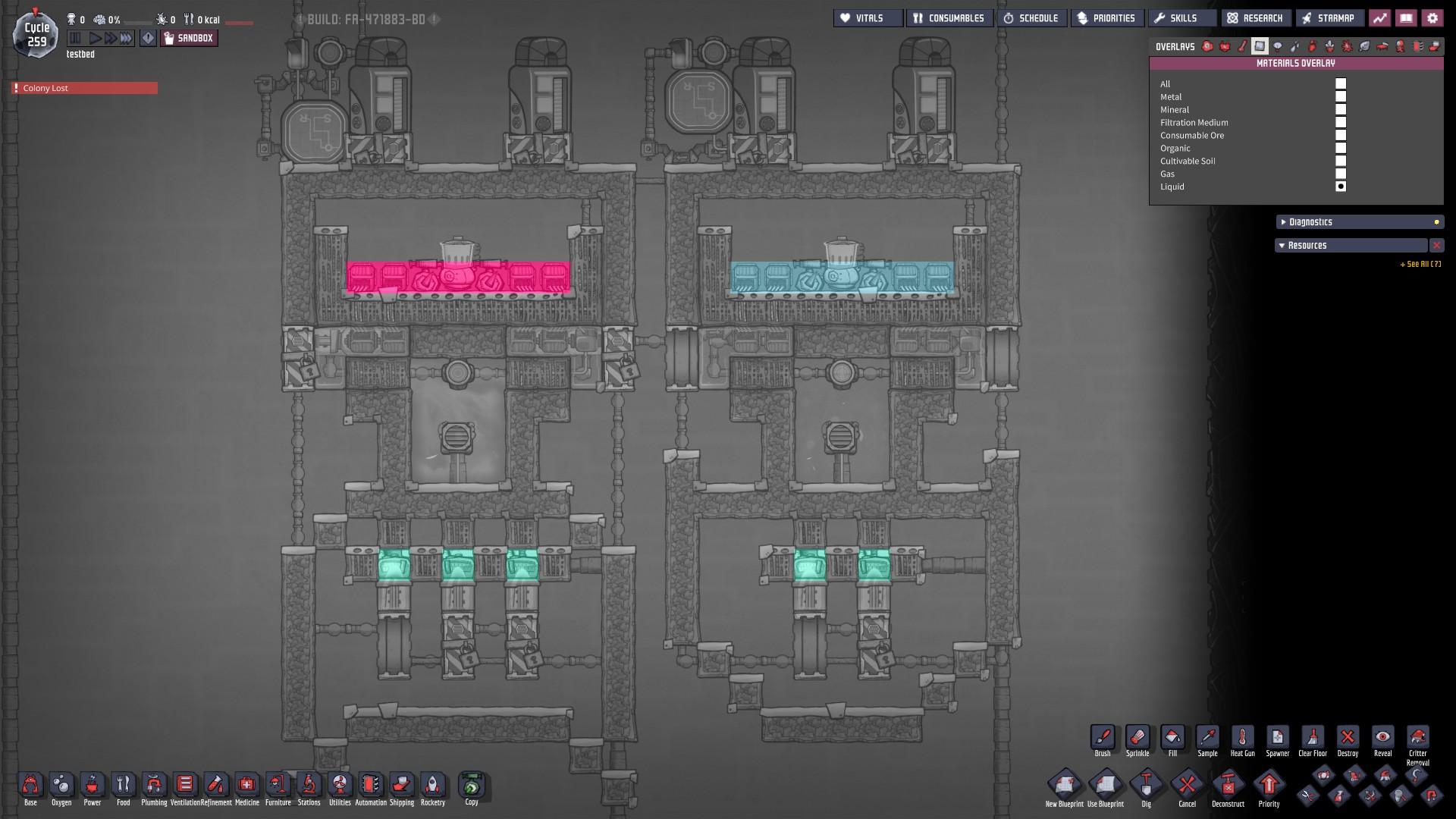
Task: Toggle the SANDBOX mode button
Action: click(x=189, y=38)
